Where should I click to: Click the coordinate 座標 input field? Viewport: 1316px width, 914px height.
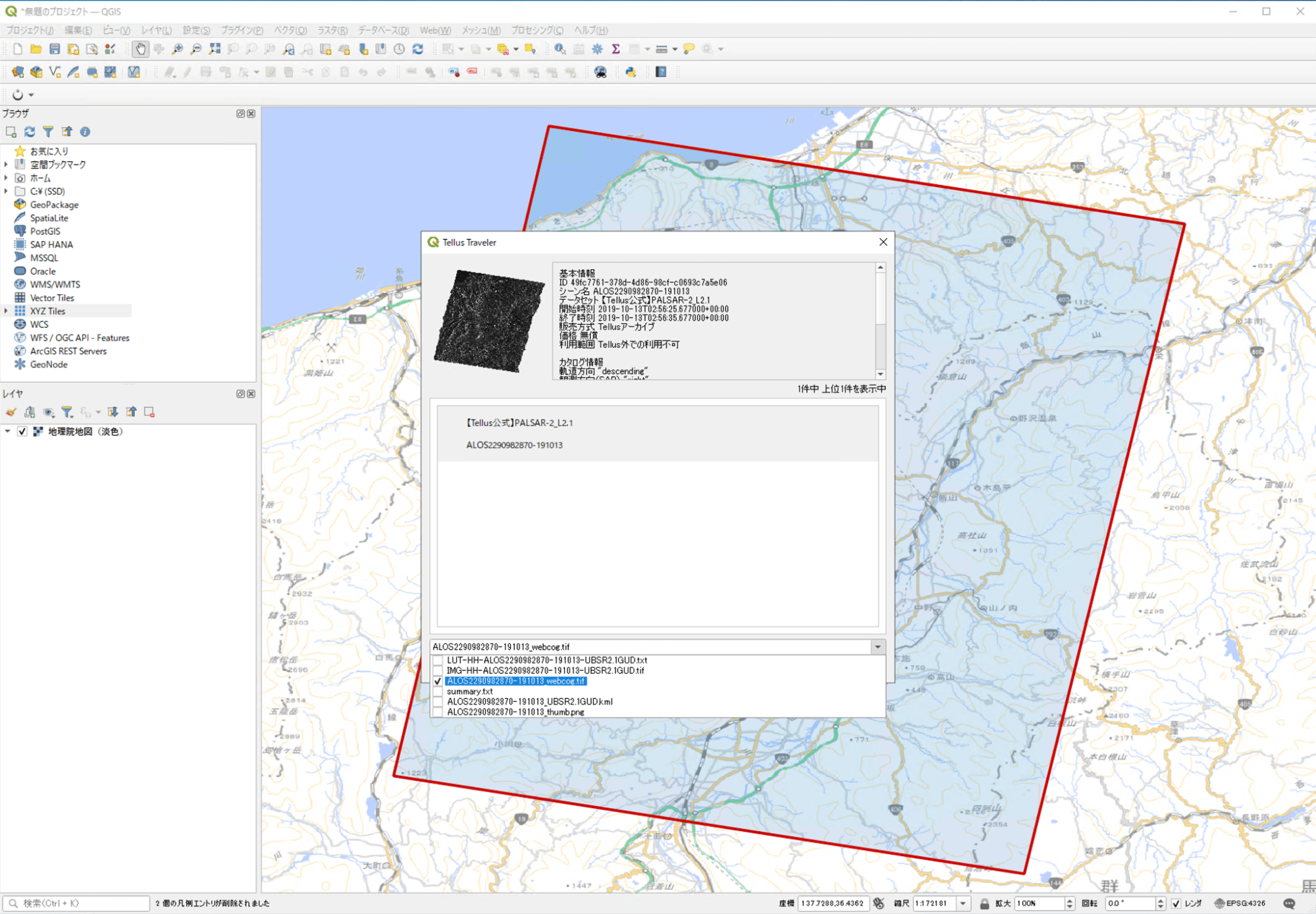pos(832,903)
